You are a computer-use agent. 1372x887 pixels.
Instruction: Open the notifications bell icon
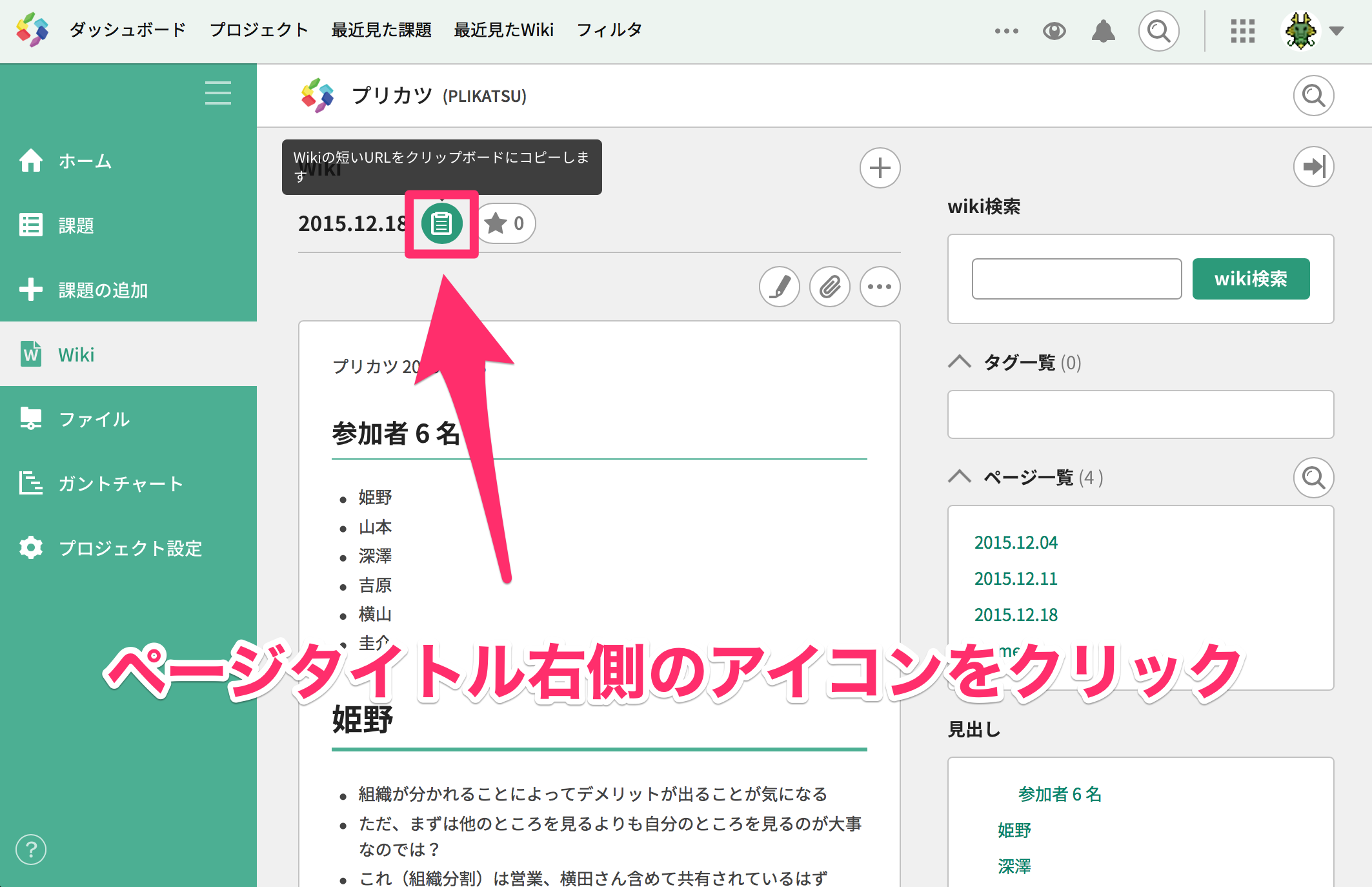tap(1104, 30)
